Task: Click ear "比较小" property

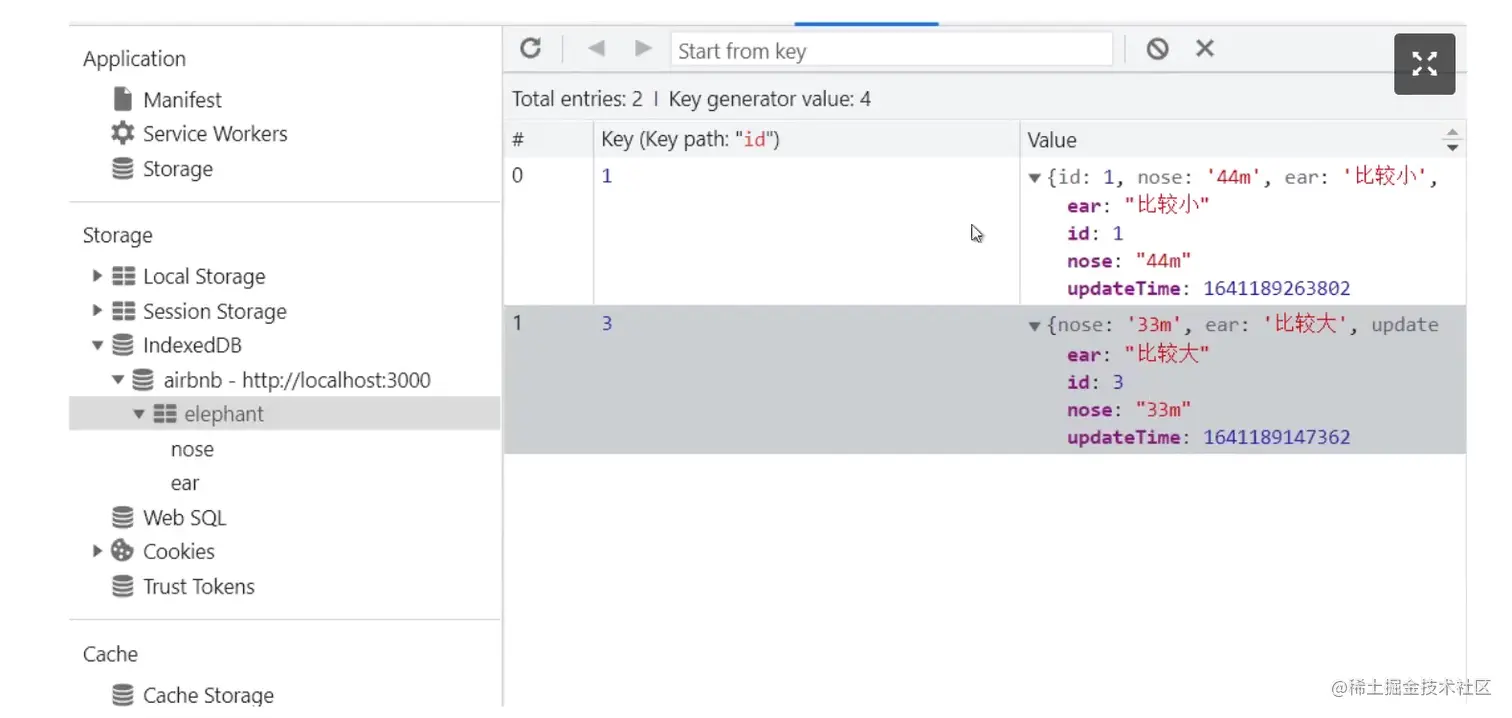Action: pos(1138,205)
